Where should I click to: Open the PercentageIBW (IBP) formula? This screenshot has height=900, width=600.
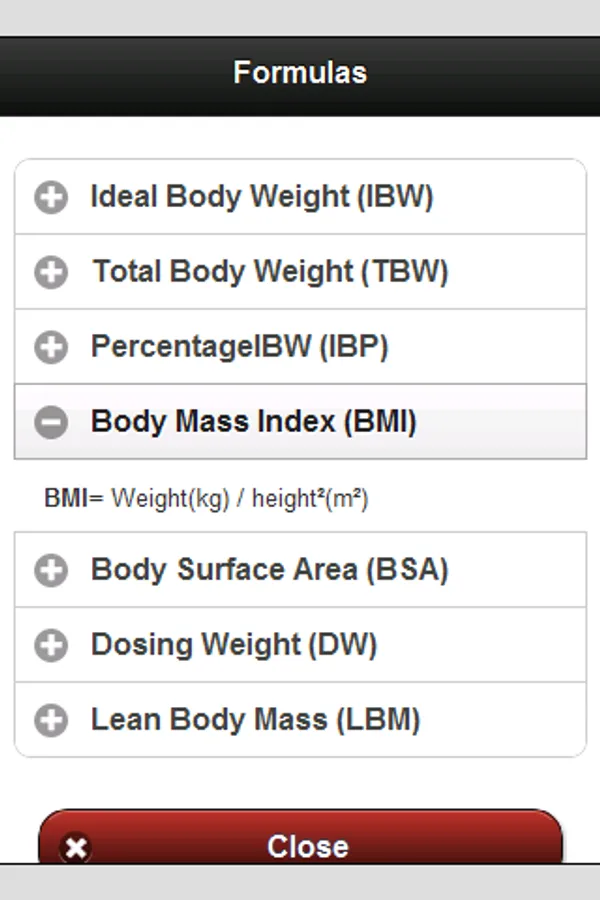coord(240,347)
